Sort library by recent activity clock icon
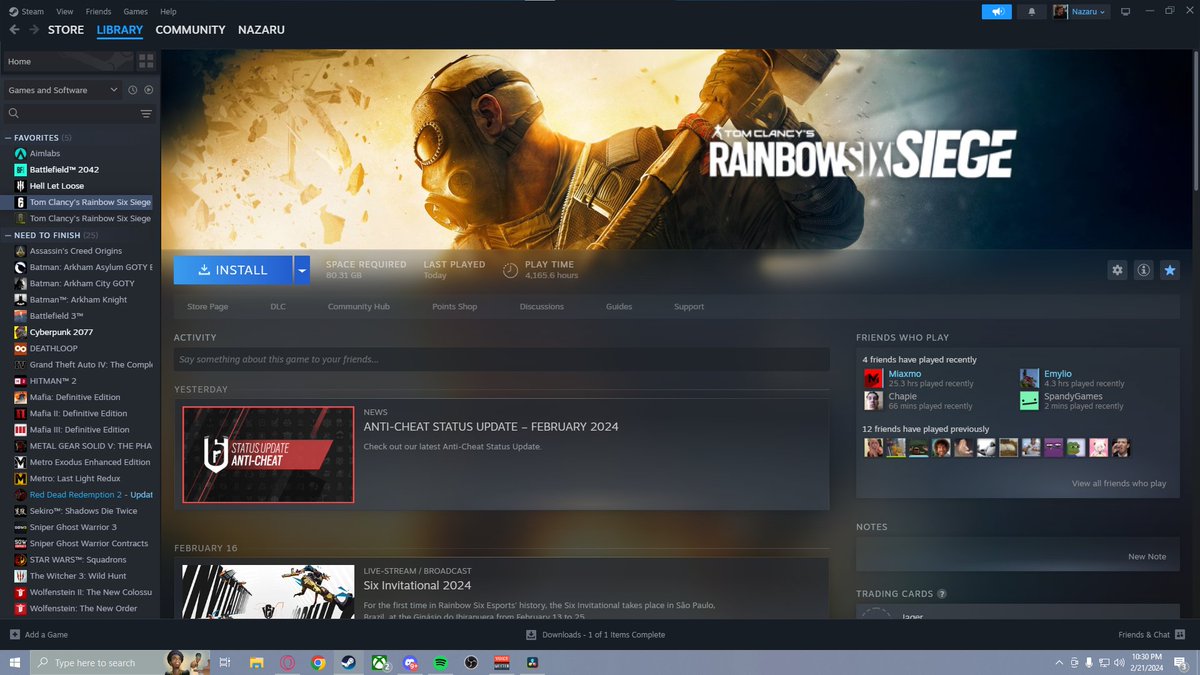This screenshot has width=1200, height=675. tap(132, 90)
